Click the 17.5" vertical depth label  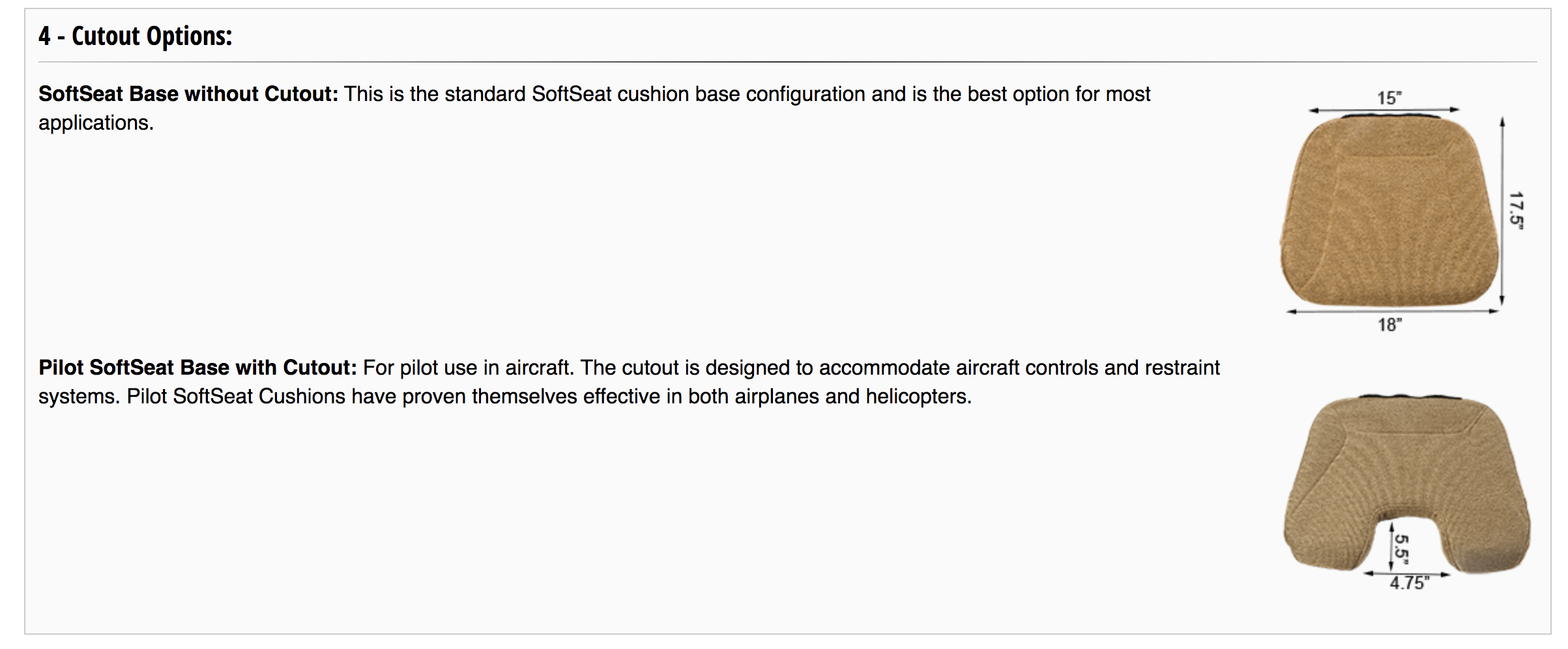[1516, 210]
